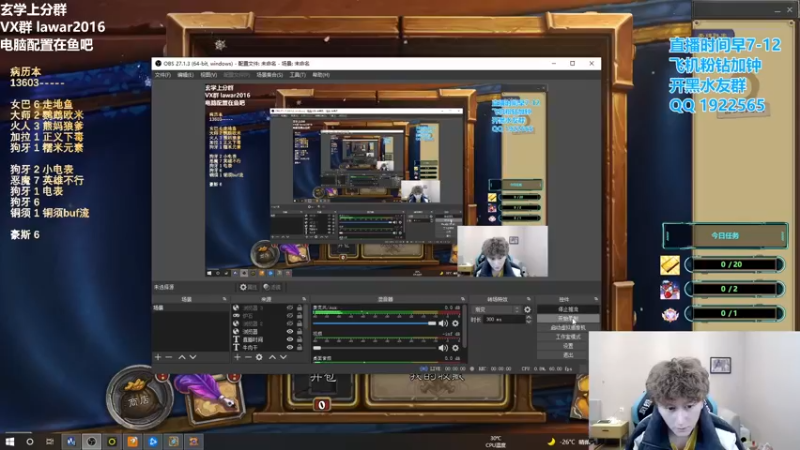Mute the microphone mixer channel speaker icon

coord(443,323)
